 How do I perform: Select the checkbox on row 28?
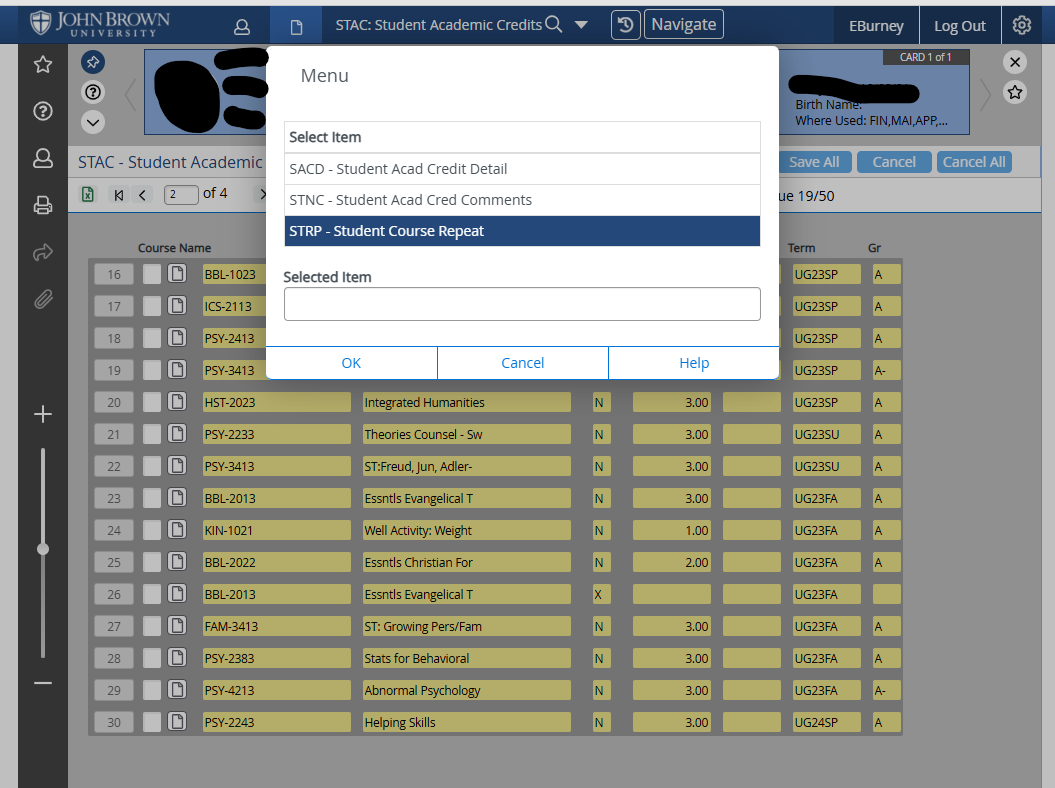coord(151,658)
